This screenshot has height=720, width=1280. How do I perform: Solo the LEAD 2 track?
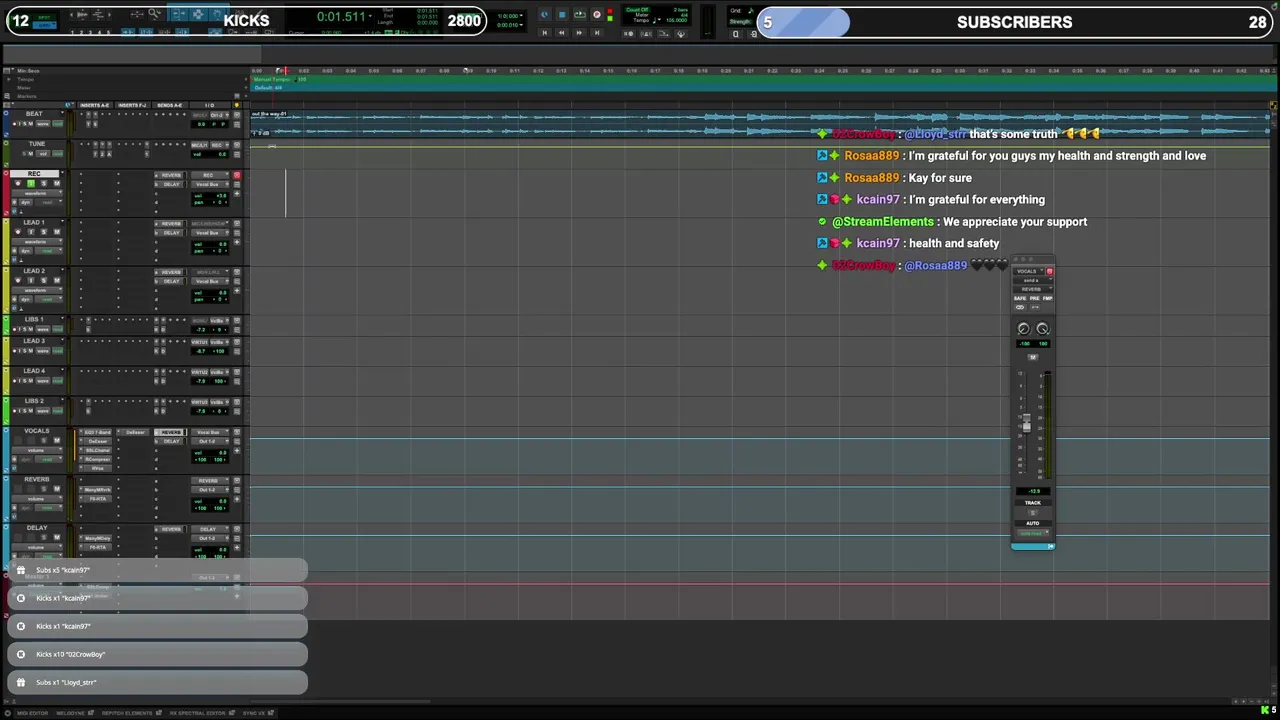[x=44, y=280]
